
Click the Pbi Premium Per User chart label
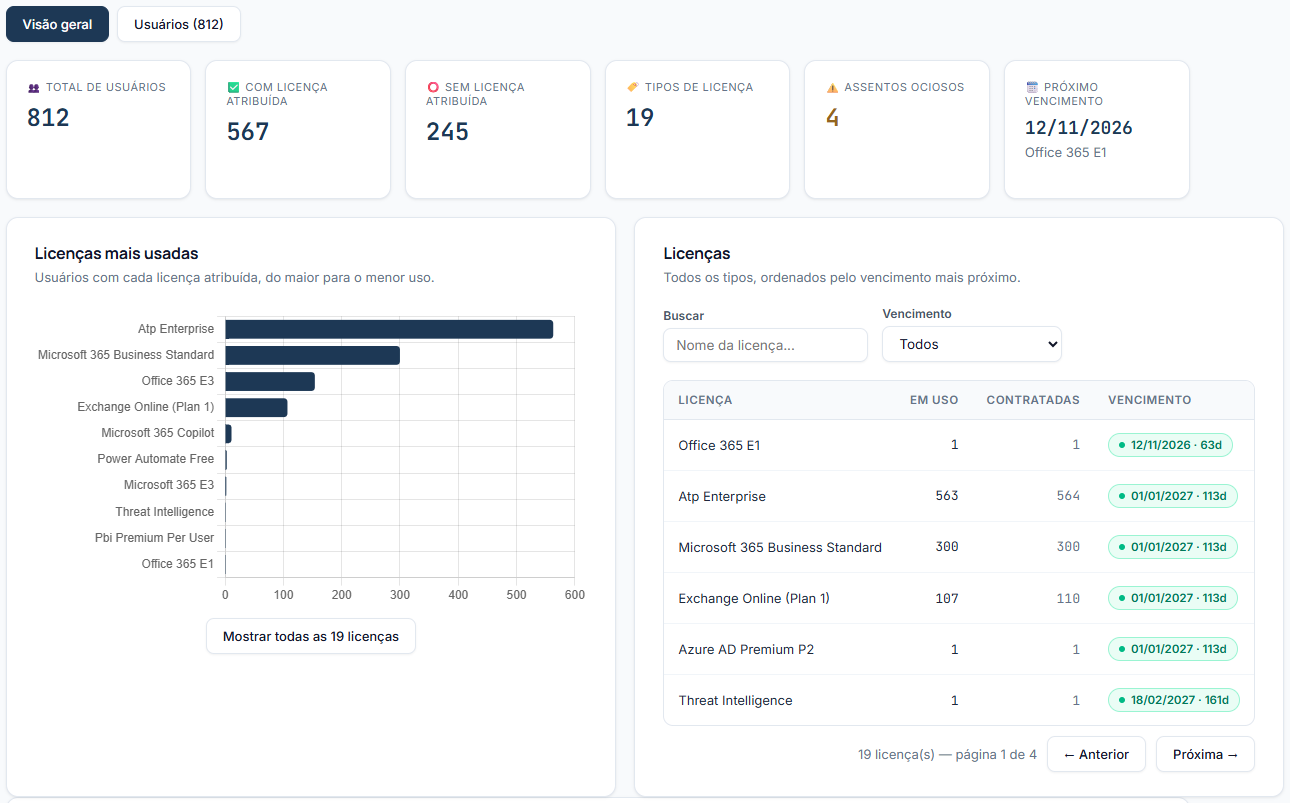click(x=154, y=538)
